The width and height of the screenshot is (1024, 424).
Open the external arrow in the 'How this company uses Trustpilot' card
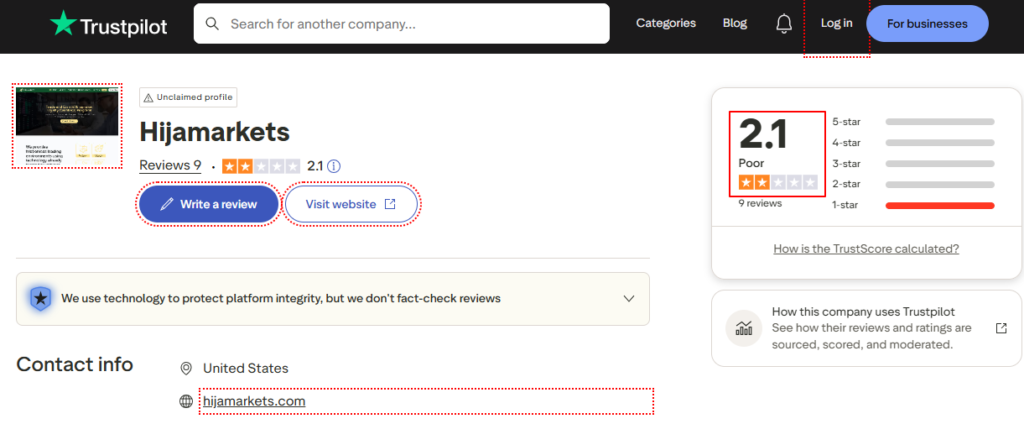click(x=1001, y=328)
